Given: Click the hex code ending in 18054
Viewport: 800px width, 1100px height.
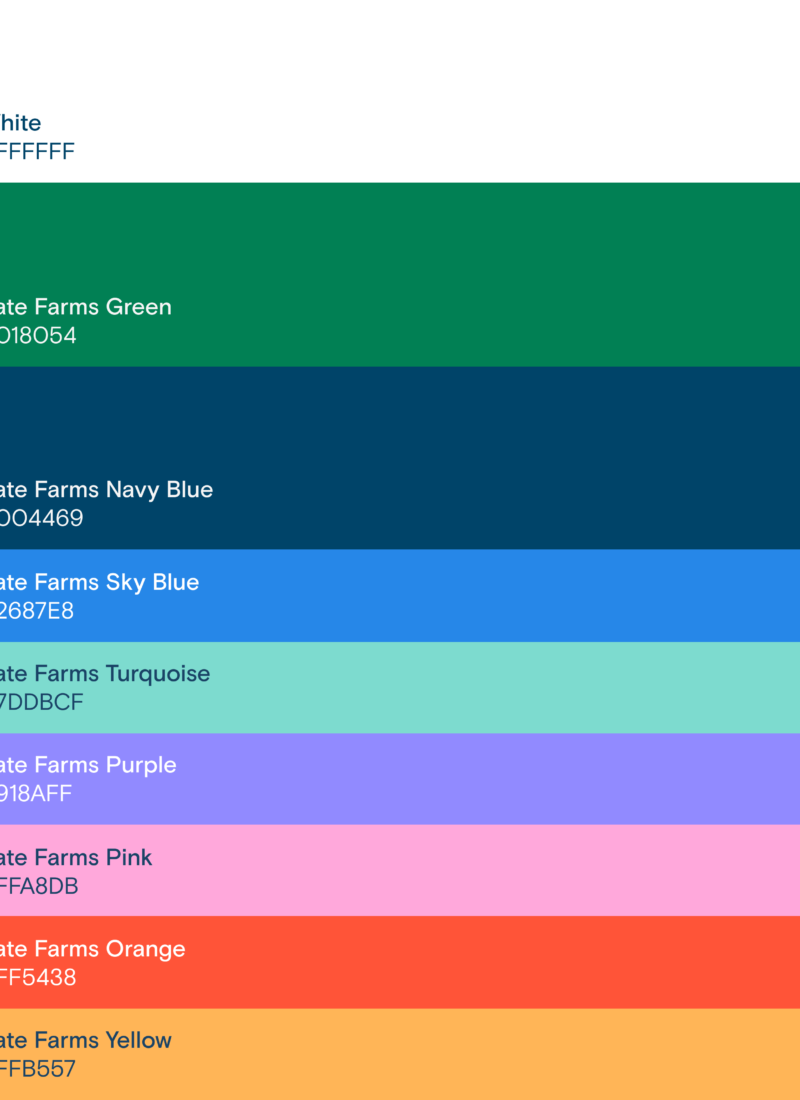Looking at the screenshot, I should [38, 335].
